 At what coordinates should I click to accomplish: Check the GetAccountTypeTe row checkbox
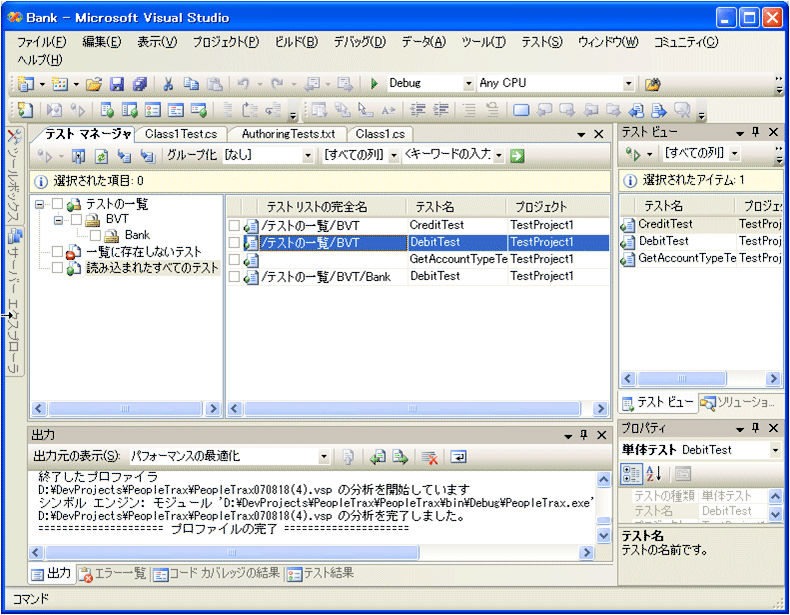tap(234, 259)
